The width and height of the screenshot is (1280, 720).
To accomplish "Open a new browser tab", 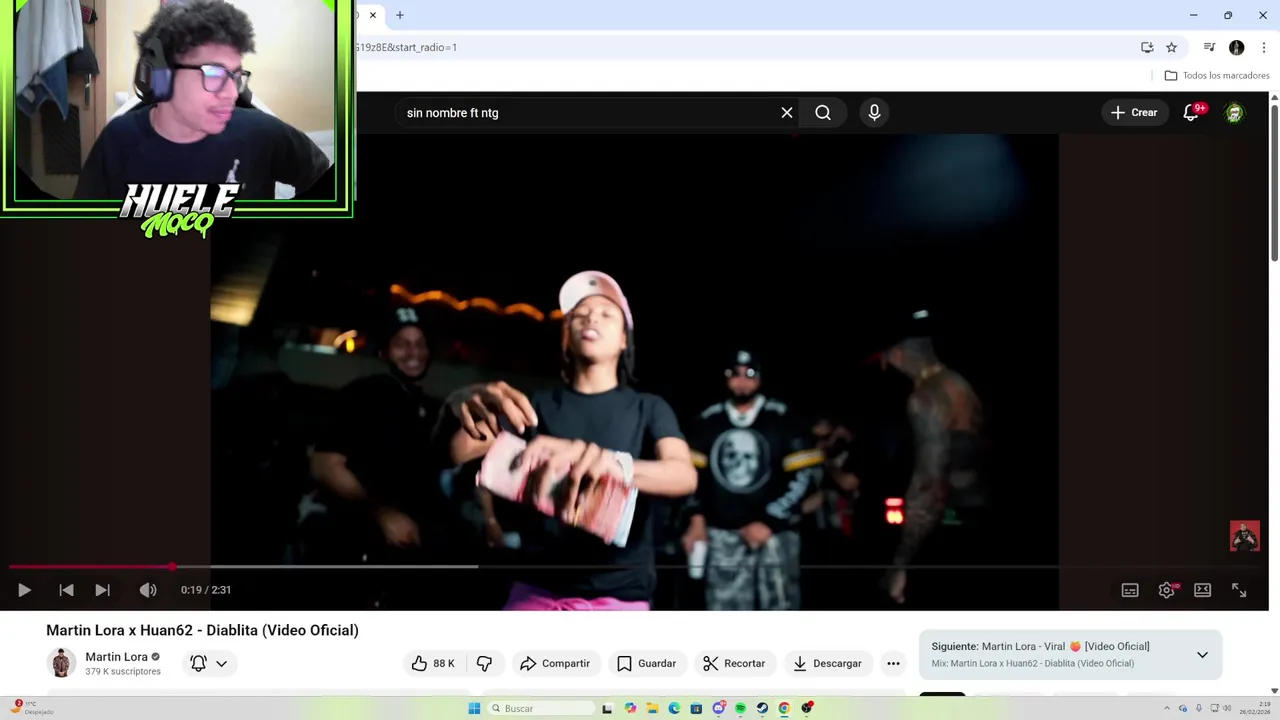I will (400, 15).
